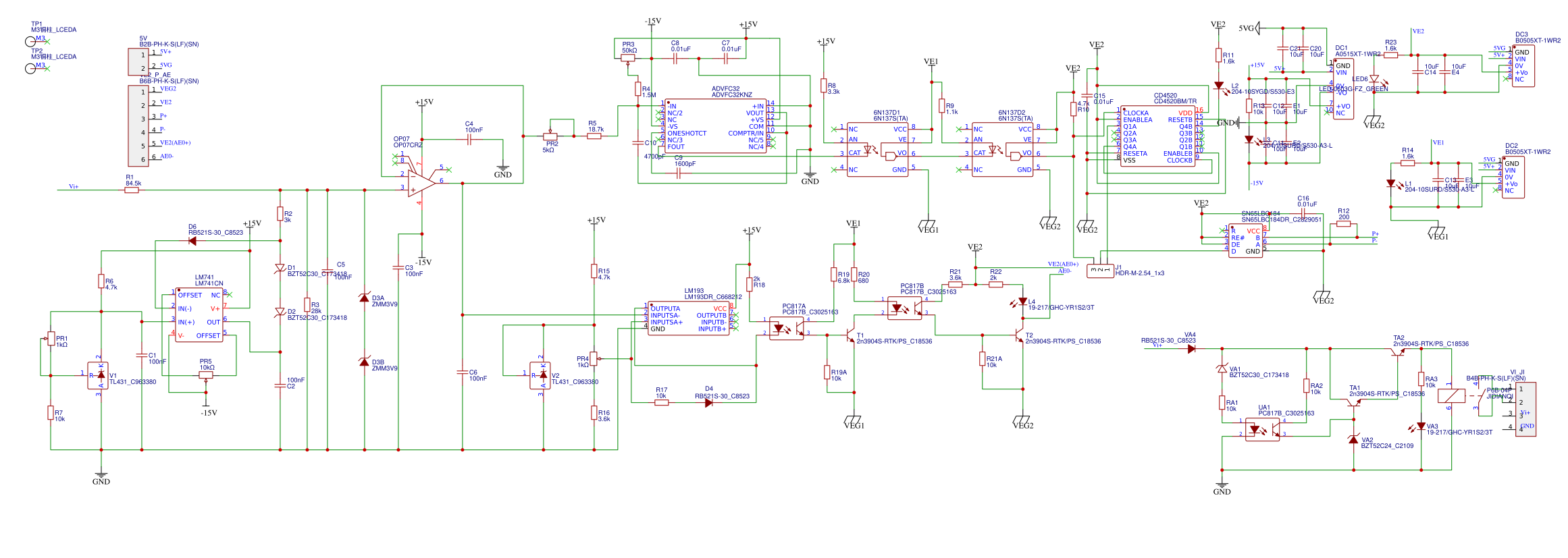
Task: Select the T1 2n3904S transistor symbol
Action: coord(850,335)
